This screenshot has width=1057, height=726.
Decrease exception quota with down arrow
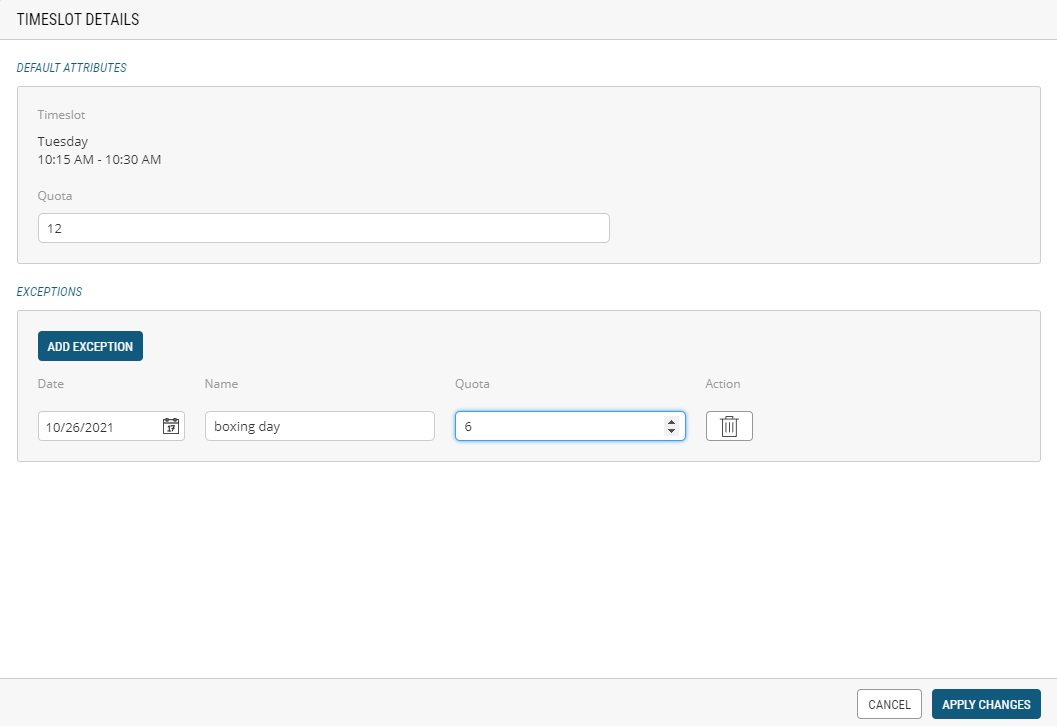pos(671,431)
